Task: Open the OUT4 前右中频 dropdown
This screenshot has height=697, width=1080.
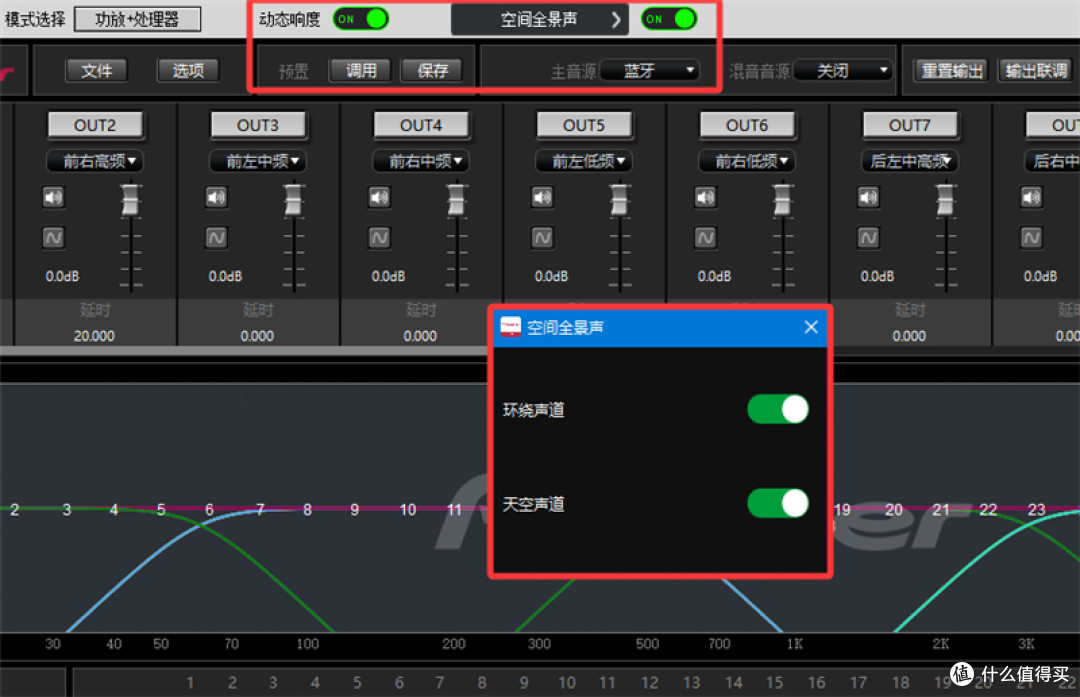Action: click(x=422, y=161)
